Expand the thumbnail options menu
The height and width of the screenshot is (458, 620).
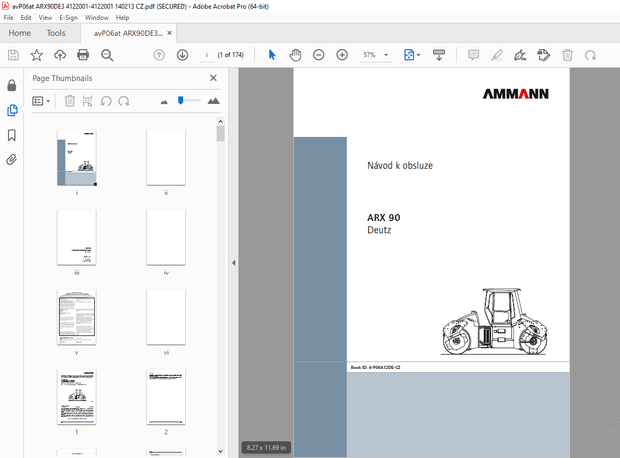pos(41,100)
